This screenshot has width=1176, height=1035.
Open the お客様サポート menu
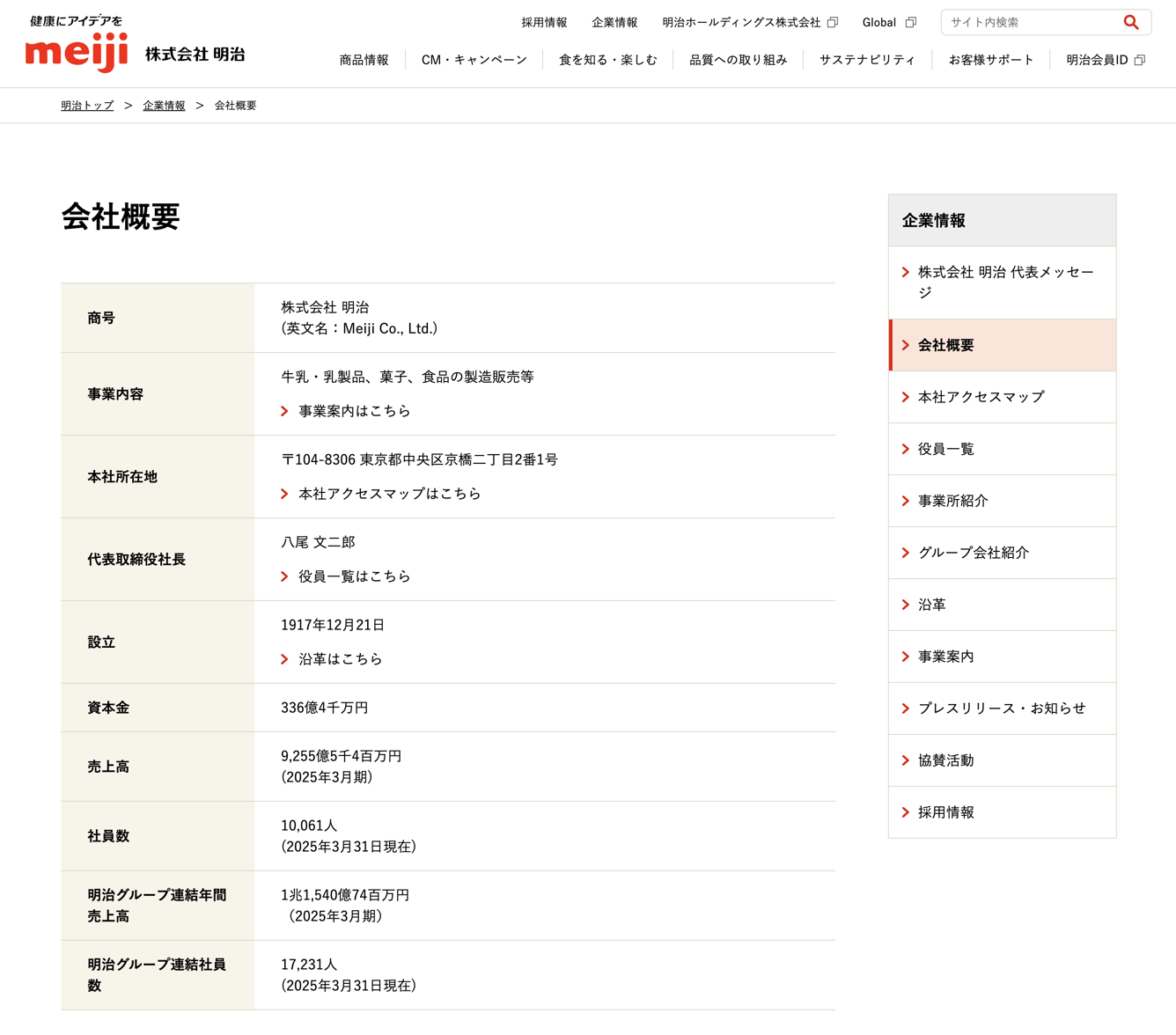tap(991, 61)
